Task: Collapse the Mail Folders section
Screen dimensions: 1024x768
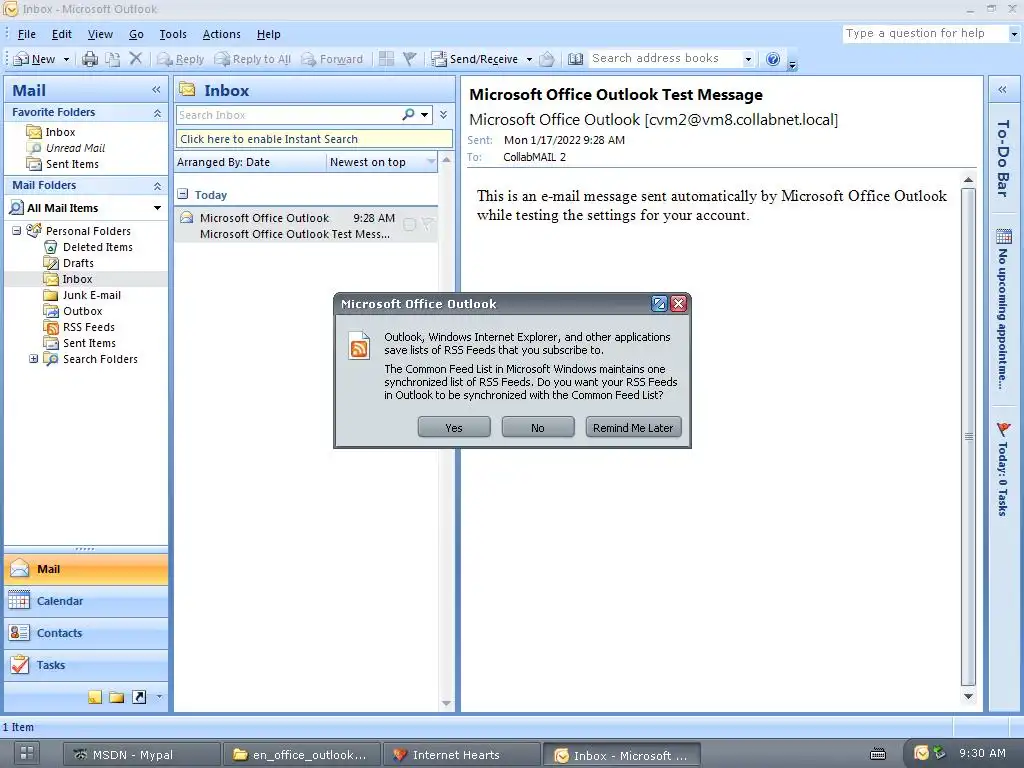Action: tap(157, 186)
